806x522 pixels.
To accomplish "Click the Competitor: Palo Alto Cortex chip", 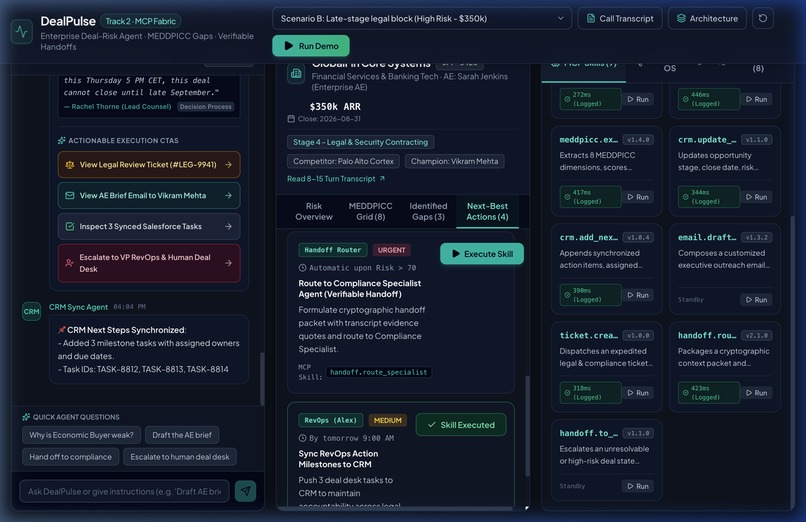I will click(343, 161).
